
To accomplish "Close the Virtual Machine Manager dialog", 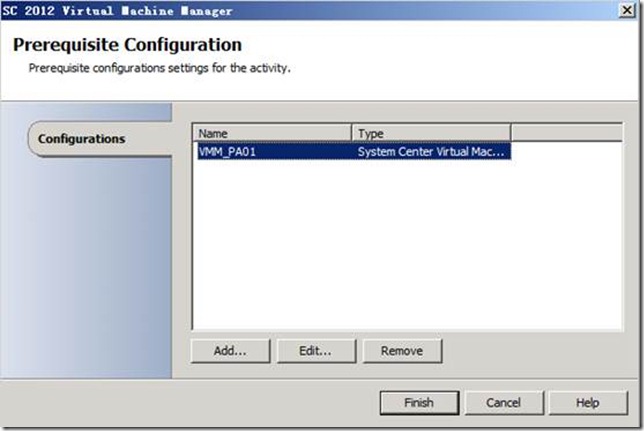I will pos(627,10).
